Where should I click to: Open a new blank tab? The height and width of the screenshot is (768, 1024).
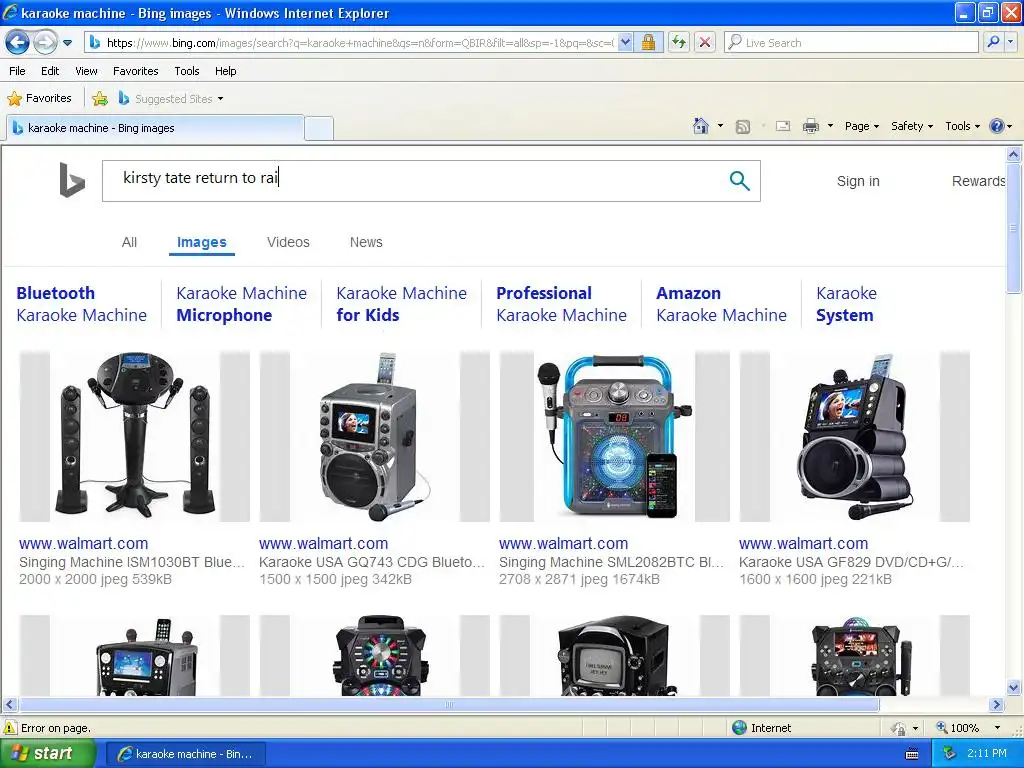pyautogui.click(x=319, y=128)
